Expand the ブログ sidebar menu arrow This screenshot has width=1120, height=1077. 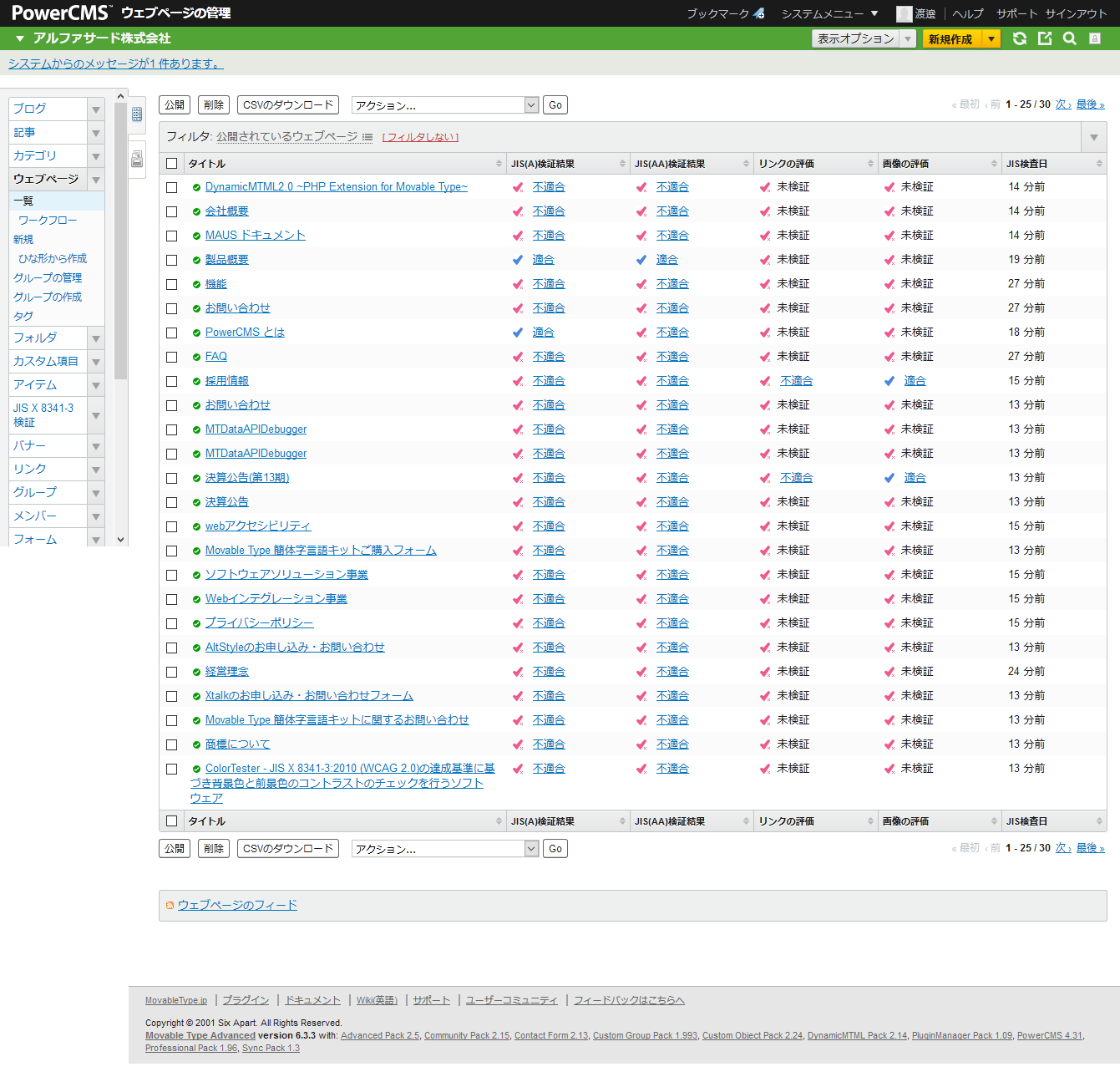96,109
